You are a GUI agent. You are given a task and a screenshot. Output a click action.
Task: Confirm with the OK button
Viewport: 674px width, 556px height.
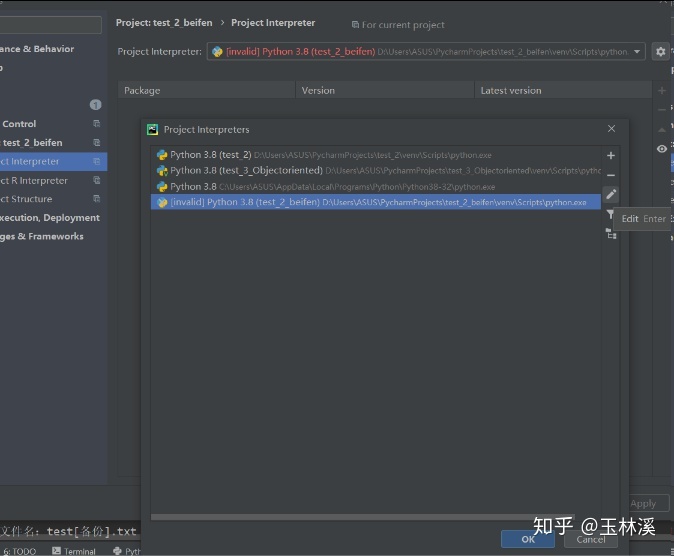pos(528,539)
